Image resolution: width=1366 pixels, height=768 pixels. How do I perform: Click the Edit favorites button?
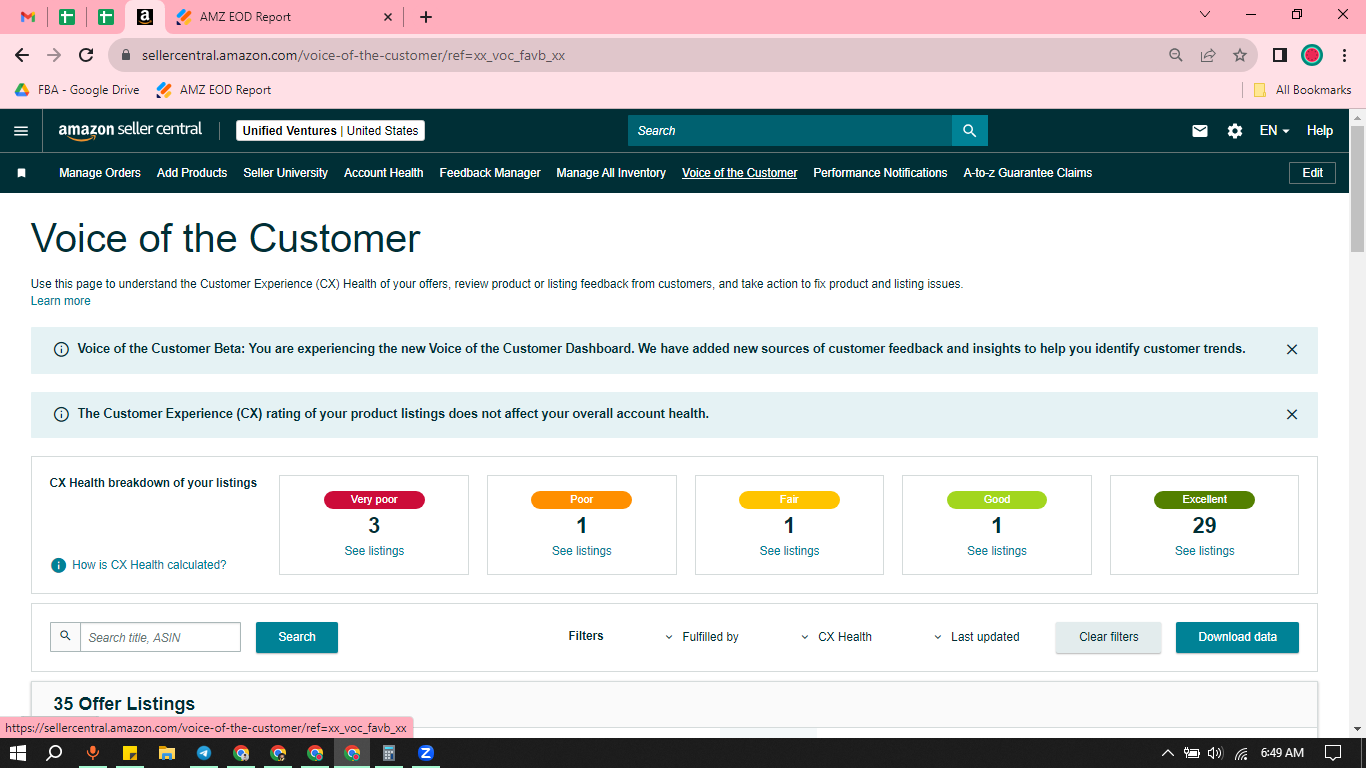tap(1313, 173)
